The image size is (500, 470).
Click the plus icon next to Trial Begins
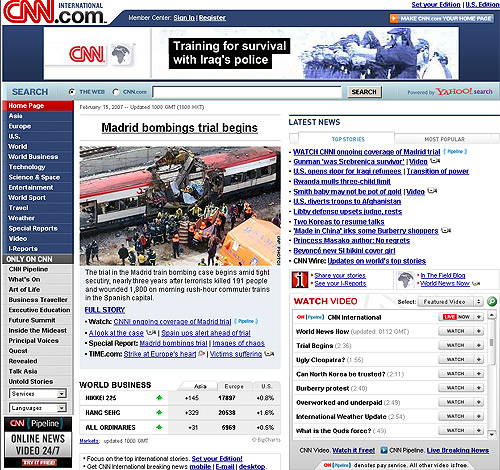479,345
